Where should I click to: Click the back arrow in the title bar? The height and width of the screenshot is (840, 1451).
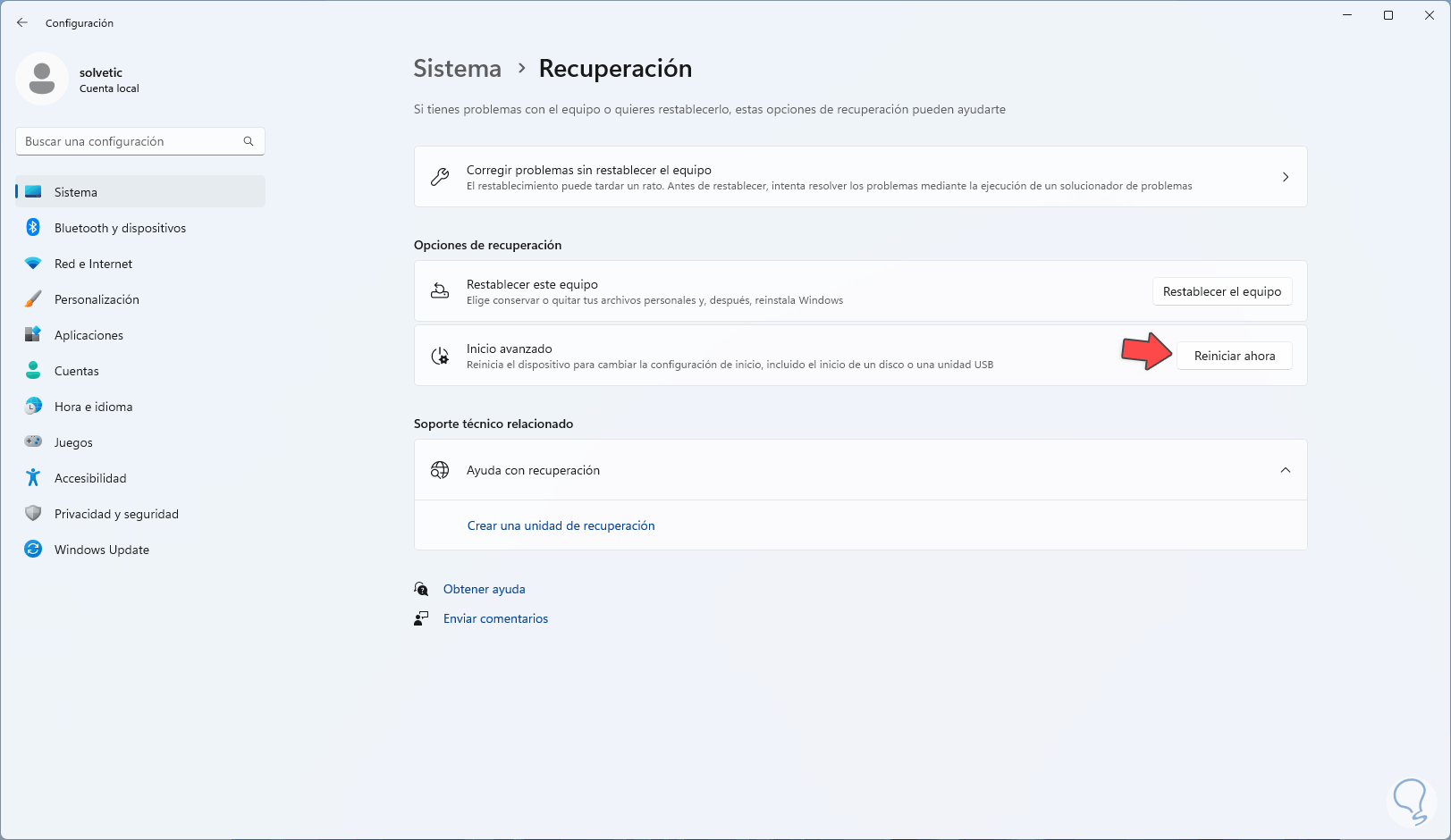[x=22, y=22]
